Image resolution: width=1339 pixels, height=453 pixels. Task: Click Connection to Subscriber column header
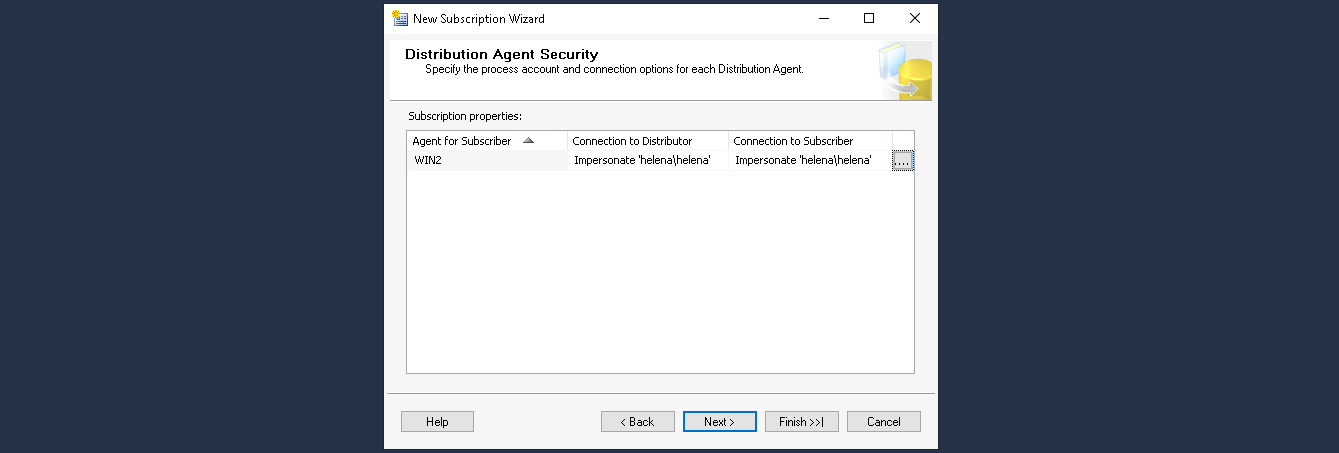tap(793, 141)
